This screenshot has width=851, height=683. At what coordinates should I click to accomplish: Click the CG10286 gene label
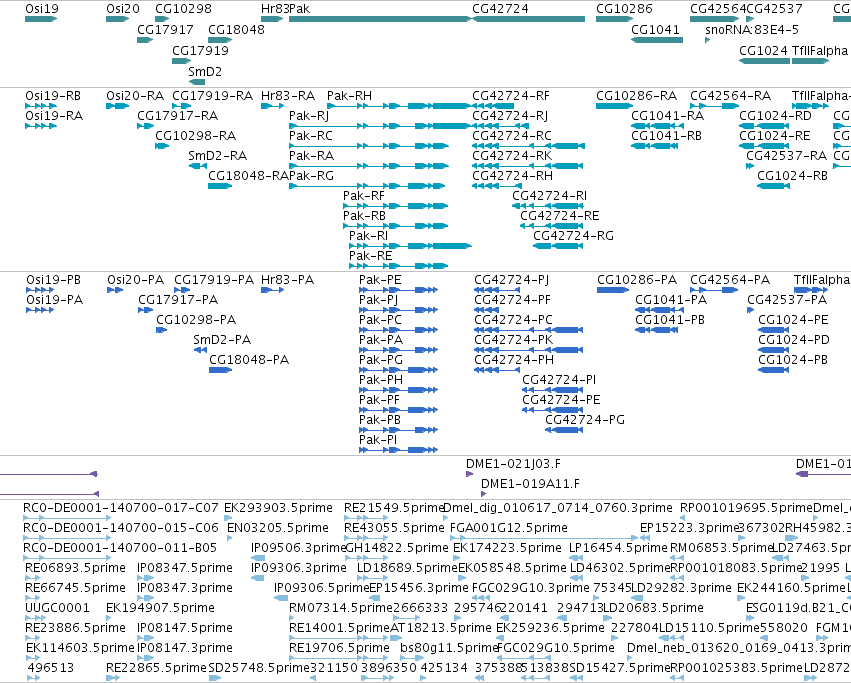[x=624, y=9]
